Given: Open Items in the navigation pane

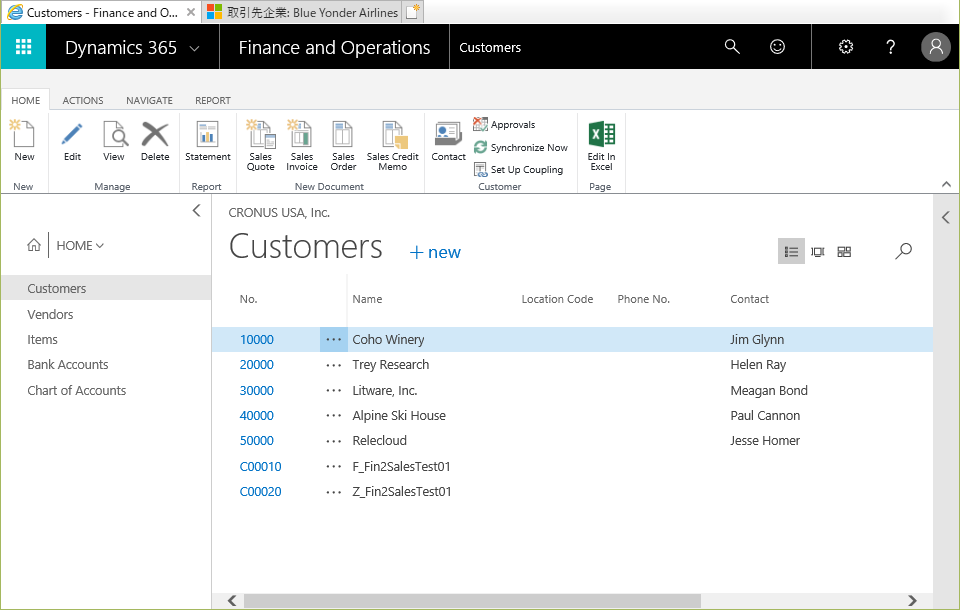Looking at the screenshot, I should click(x=42, y=339).
